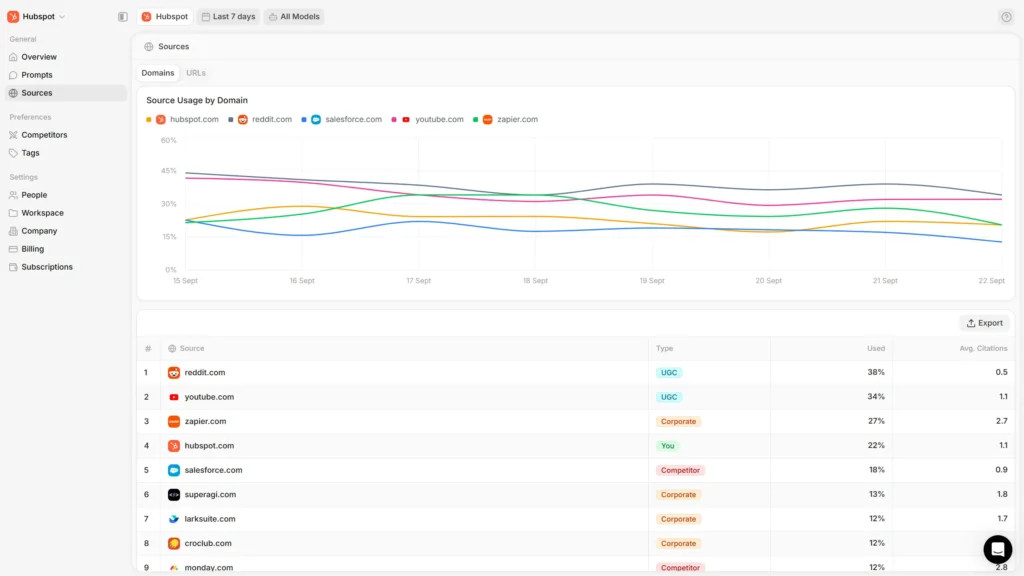This screenshot has width=1024, height=576.
Task: Click the croclub.com favicon in table
Action: point(174,543)
